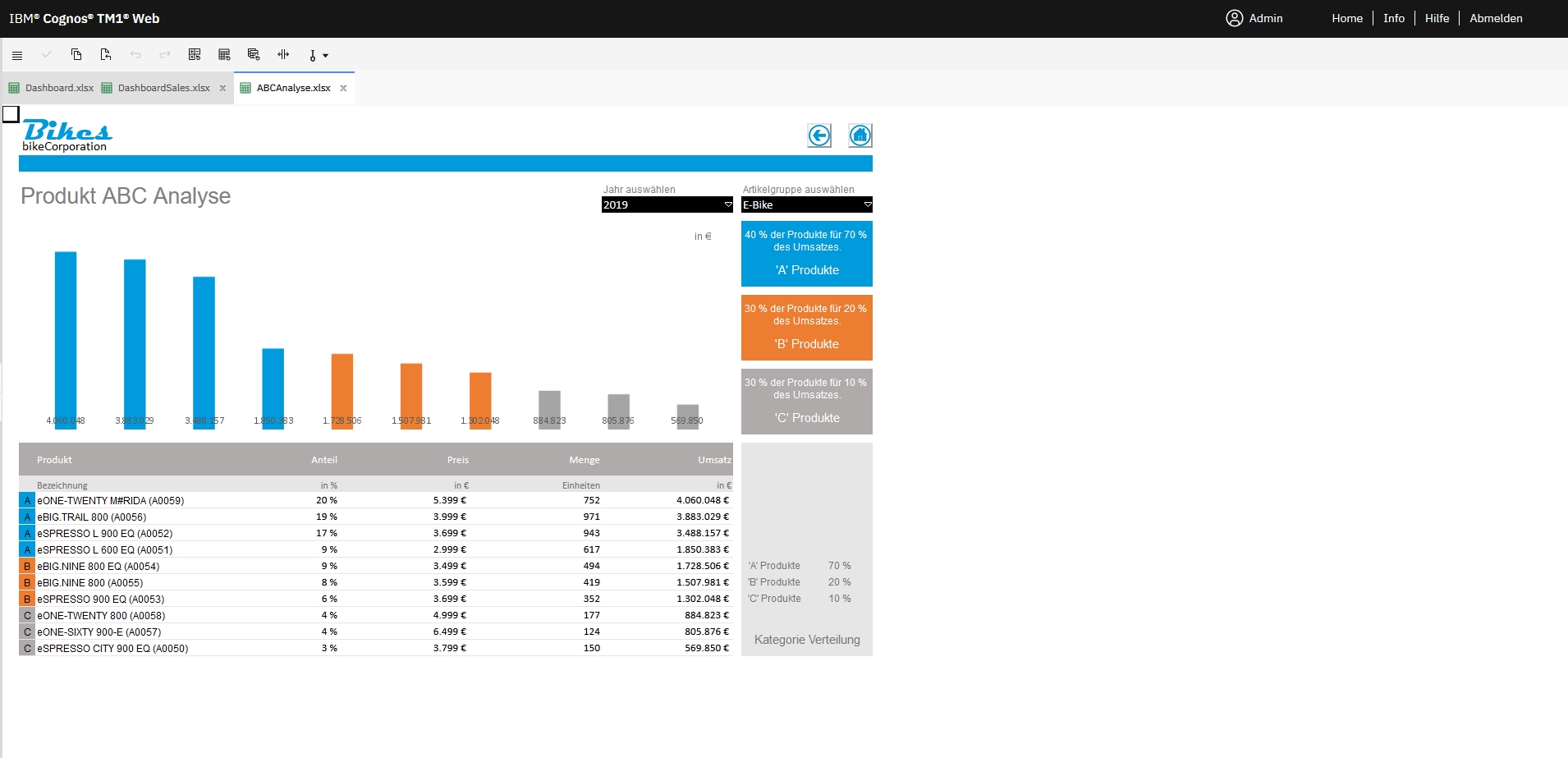Click the blue bar labeled 3.883.029
Viewport: 1568px width, 758px height.
pyautogui.click(x=135, y=344)
